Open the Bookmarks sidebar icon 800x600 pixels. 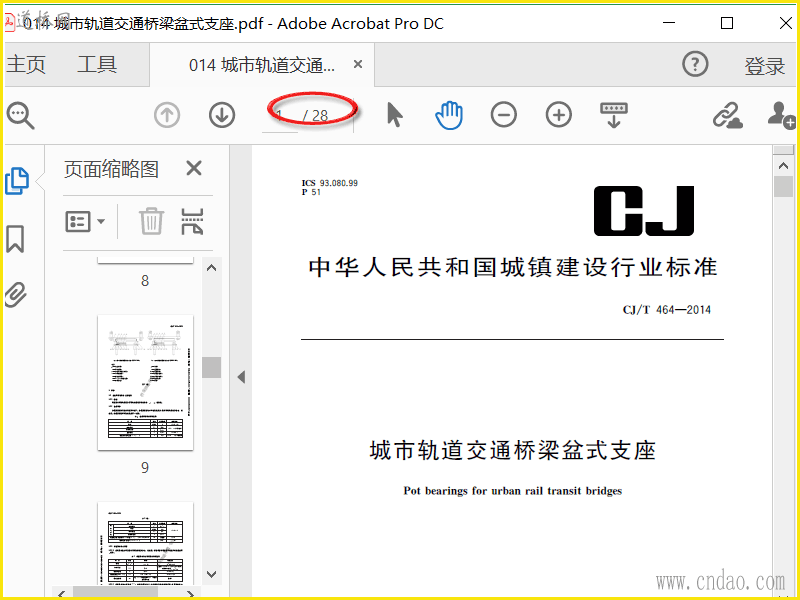[15, 239]
